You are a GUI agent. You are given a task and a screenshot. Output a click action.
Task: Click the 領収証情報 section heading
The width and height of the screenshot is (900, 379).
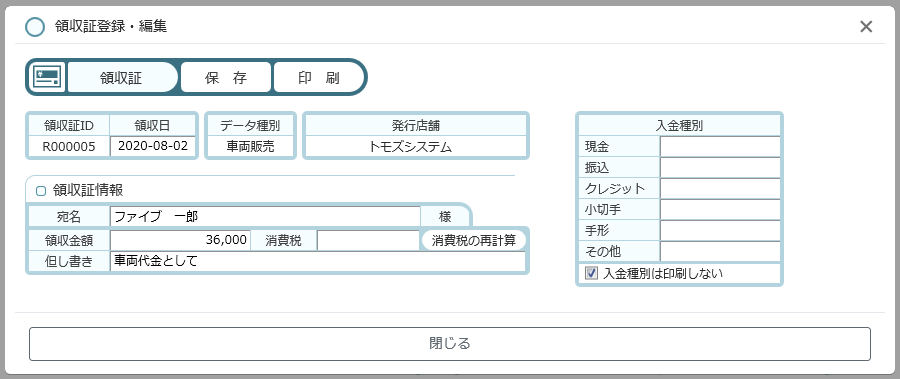coord(88,190)
